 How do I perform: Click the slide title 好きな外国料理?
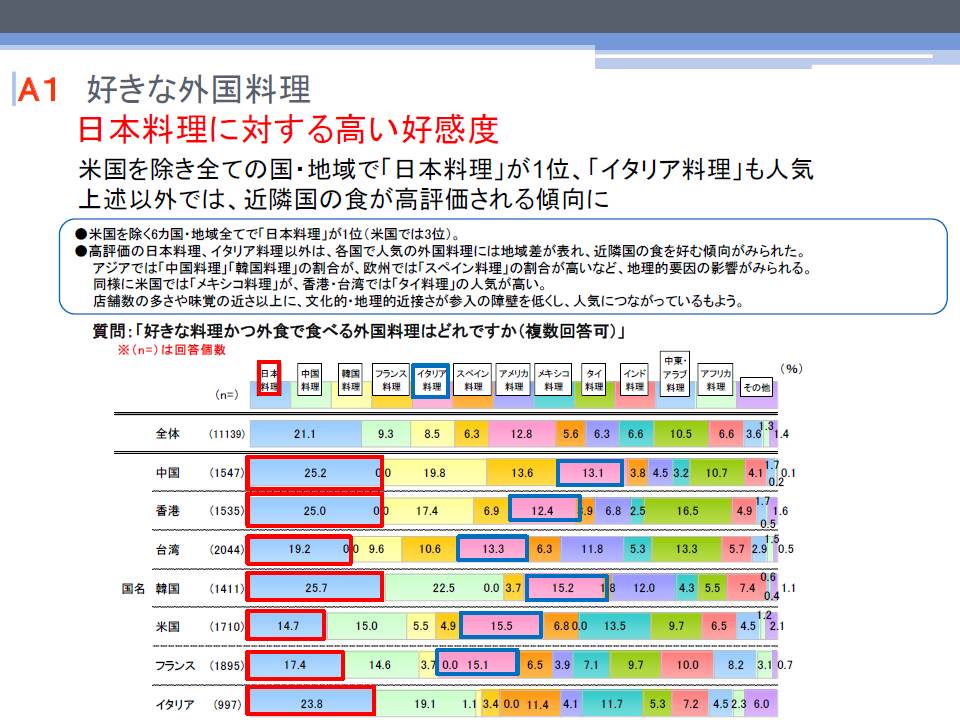[x=198, y=92]
